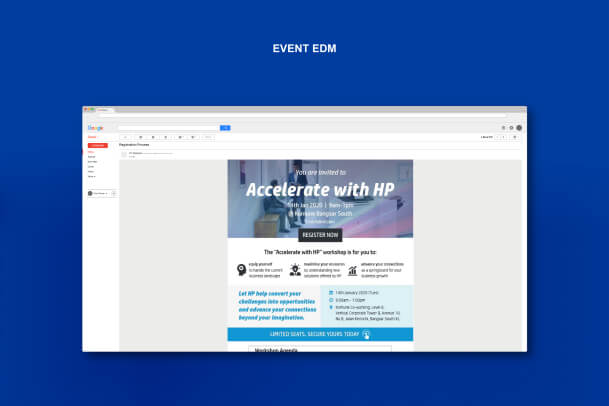This screenshot has height=406, width=609.
Task: Click into the Gmail search field
Action: pyautogui.click(x=168, y=128)
